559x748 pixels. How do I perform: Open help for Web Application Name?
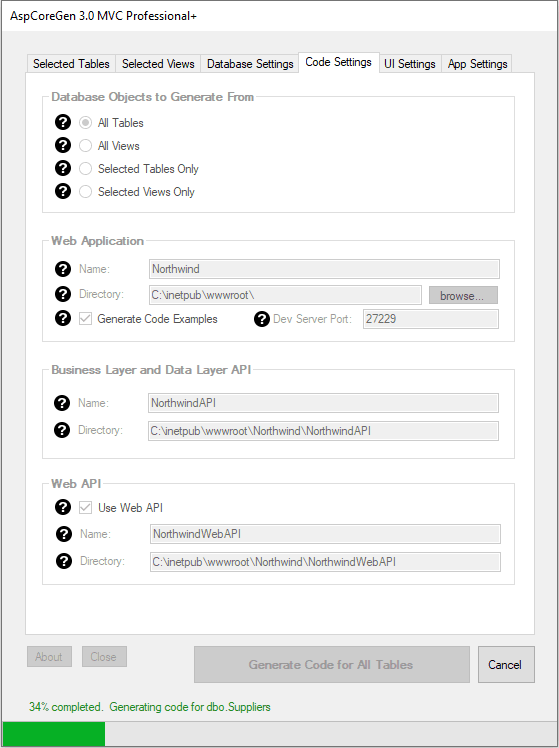62,269
